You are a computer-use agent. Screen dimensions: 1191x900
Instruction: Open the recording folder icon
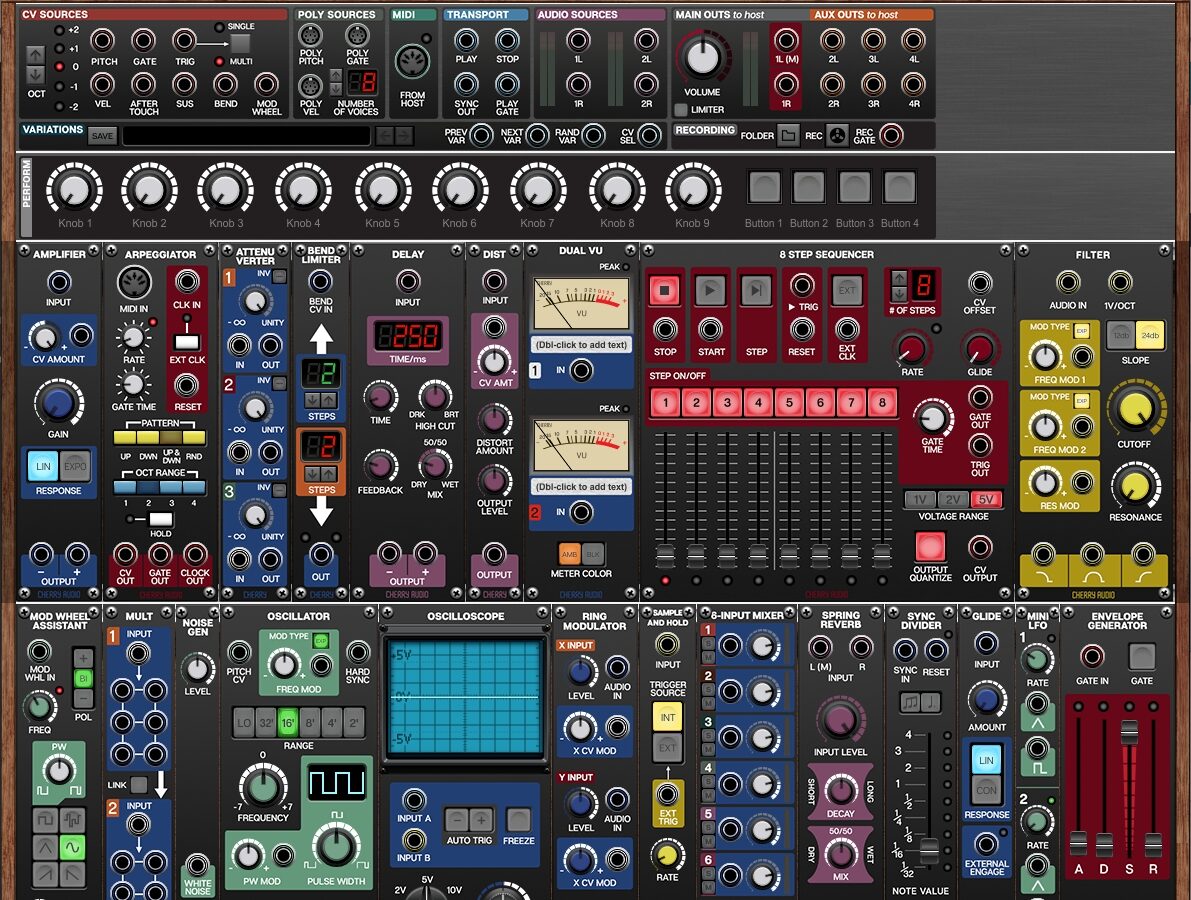click(x=789, y=136)
